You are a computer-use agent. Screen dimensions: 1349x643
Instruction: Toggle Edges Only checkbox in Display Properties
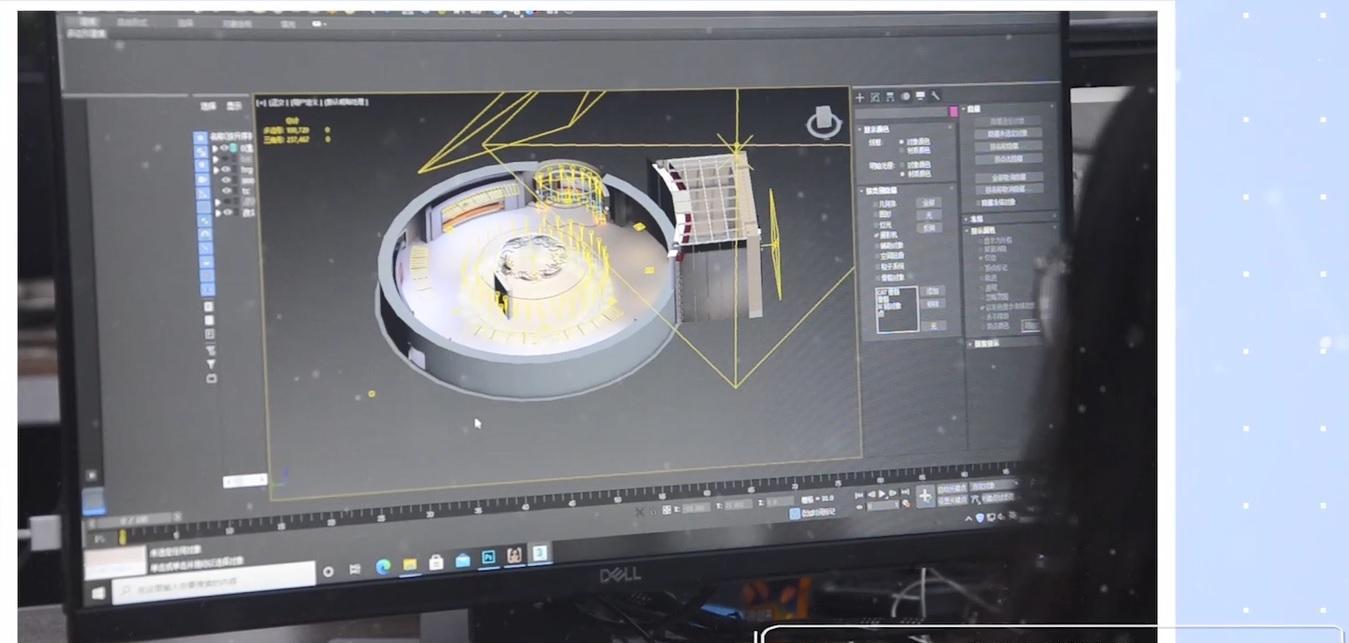point(981,258)
